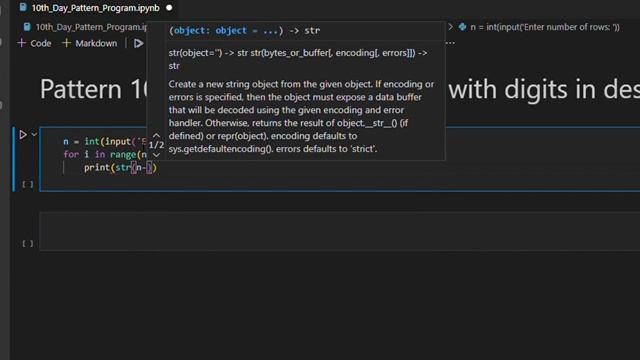The image size is (640, 360).
Task: Click into the empty second code cell
Action: [340, 231]
